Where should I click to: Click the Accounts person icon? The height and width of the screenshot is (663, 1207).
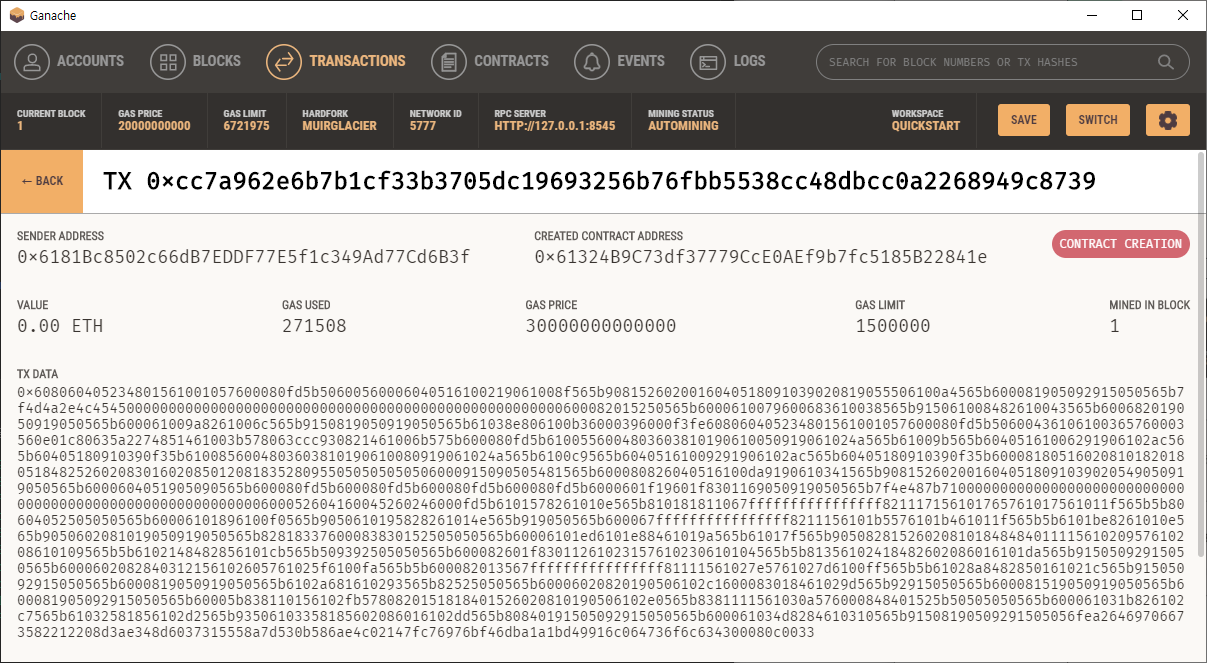[x=33, y=62]
